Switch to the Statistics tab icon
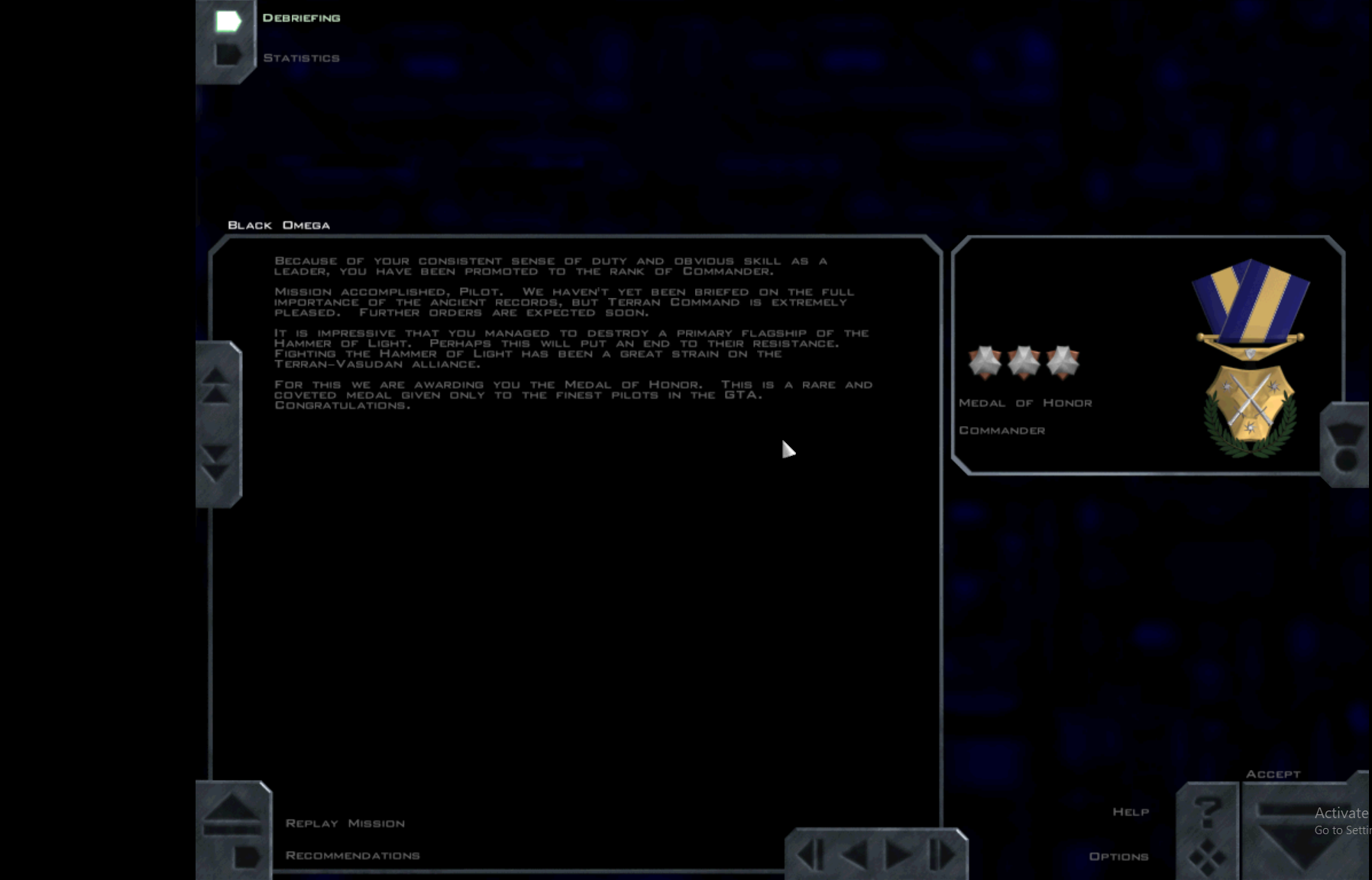 [228, 55]
